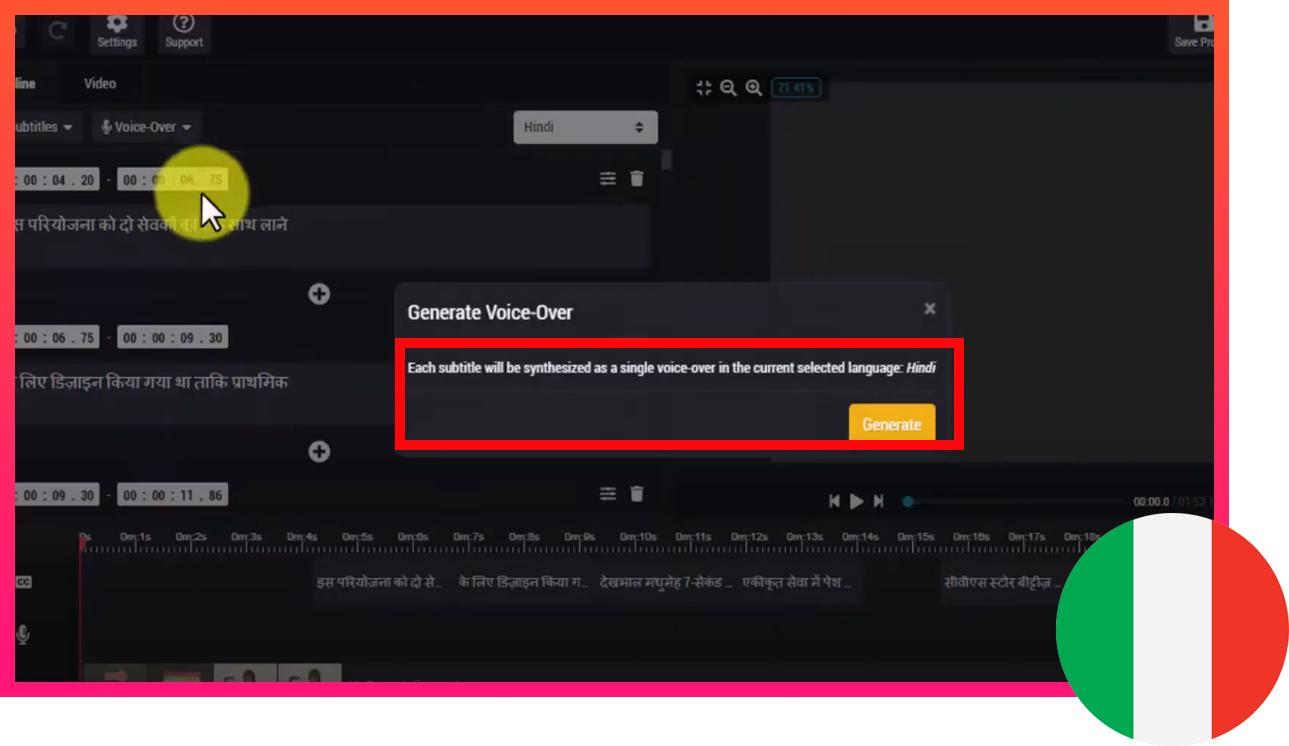Delete the subtitle starting at 00:00:09.30

(x=637, y=494)
